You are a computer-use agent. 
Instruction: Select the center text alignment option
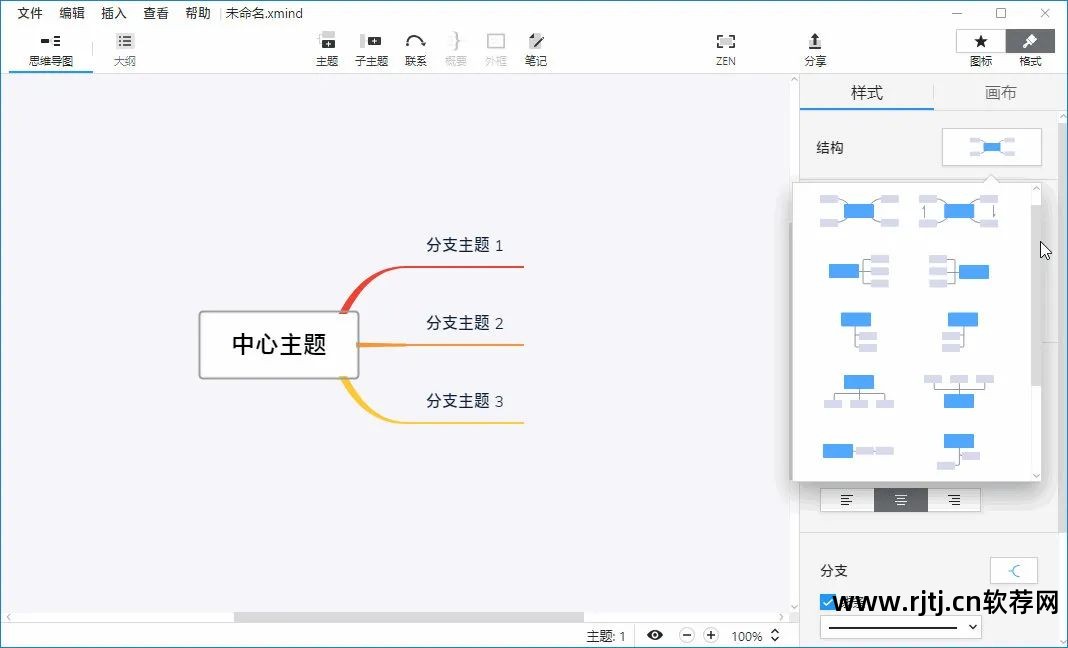pos(900,499)
